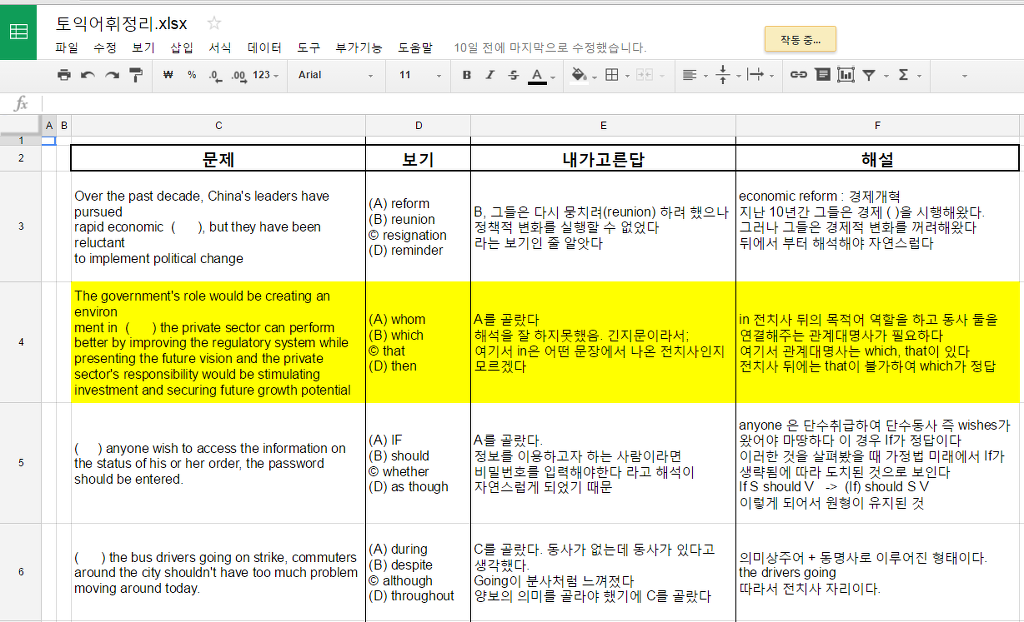Open the 도움말 menu

coord(415,48)
